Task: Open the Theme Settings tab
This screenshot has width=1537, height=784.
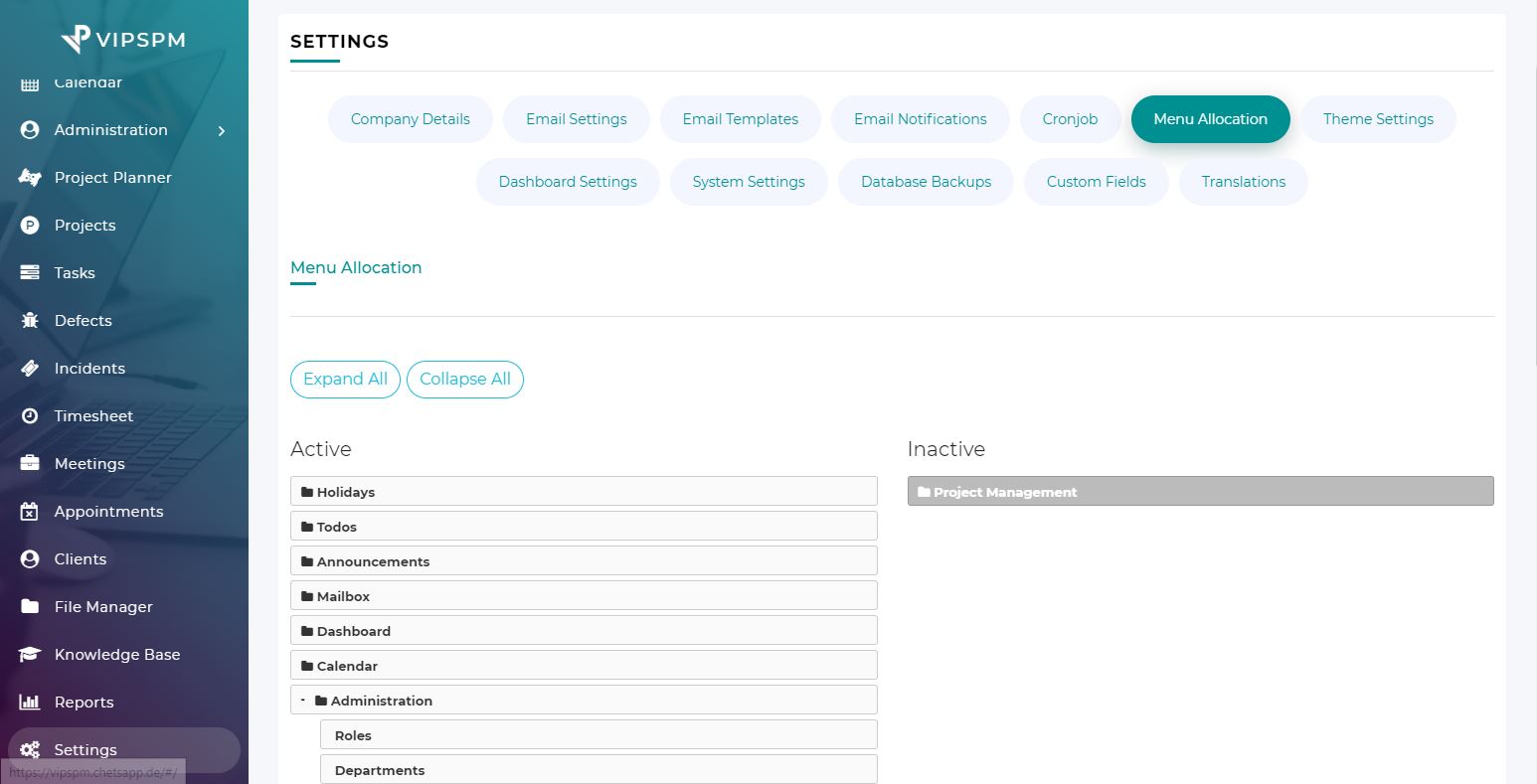Action: point(1378,119)
